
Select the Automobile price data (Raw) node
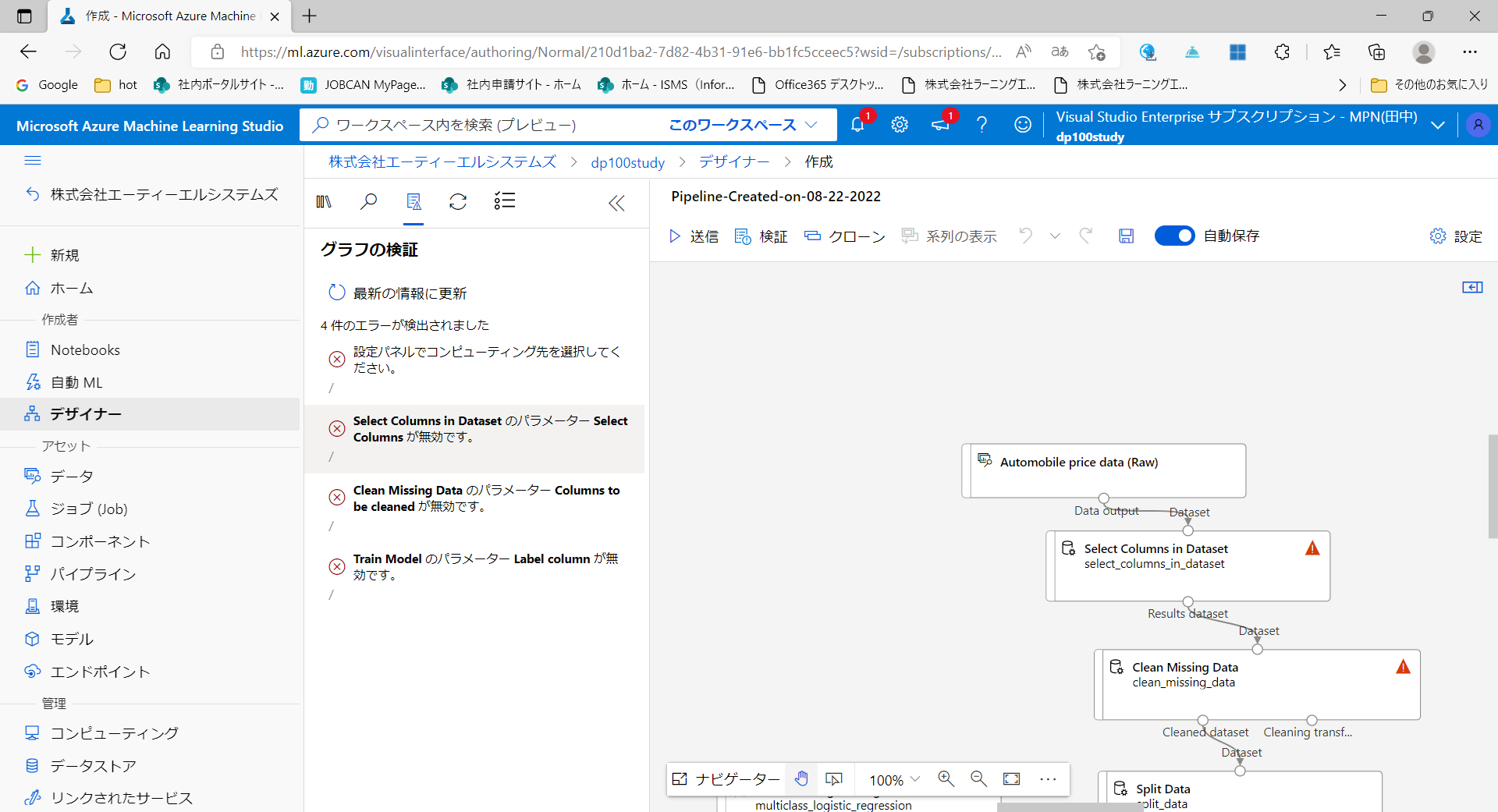coord(1103,470)
